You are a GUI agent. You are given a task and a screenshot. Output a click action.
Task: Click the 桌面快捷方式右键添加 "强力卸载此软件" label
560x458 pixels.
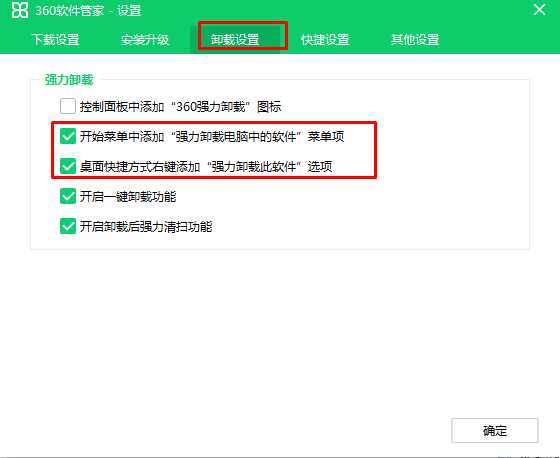pyautogui.click(x=206, y=166)
